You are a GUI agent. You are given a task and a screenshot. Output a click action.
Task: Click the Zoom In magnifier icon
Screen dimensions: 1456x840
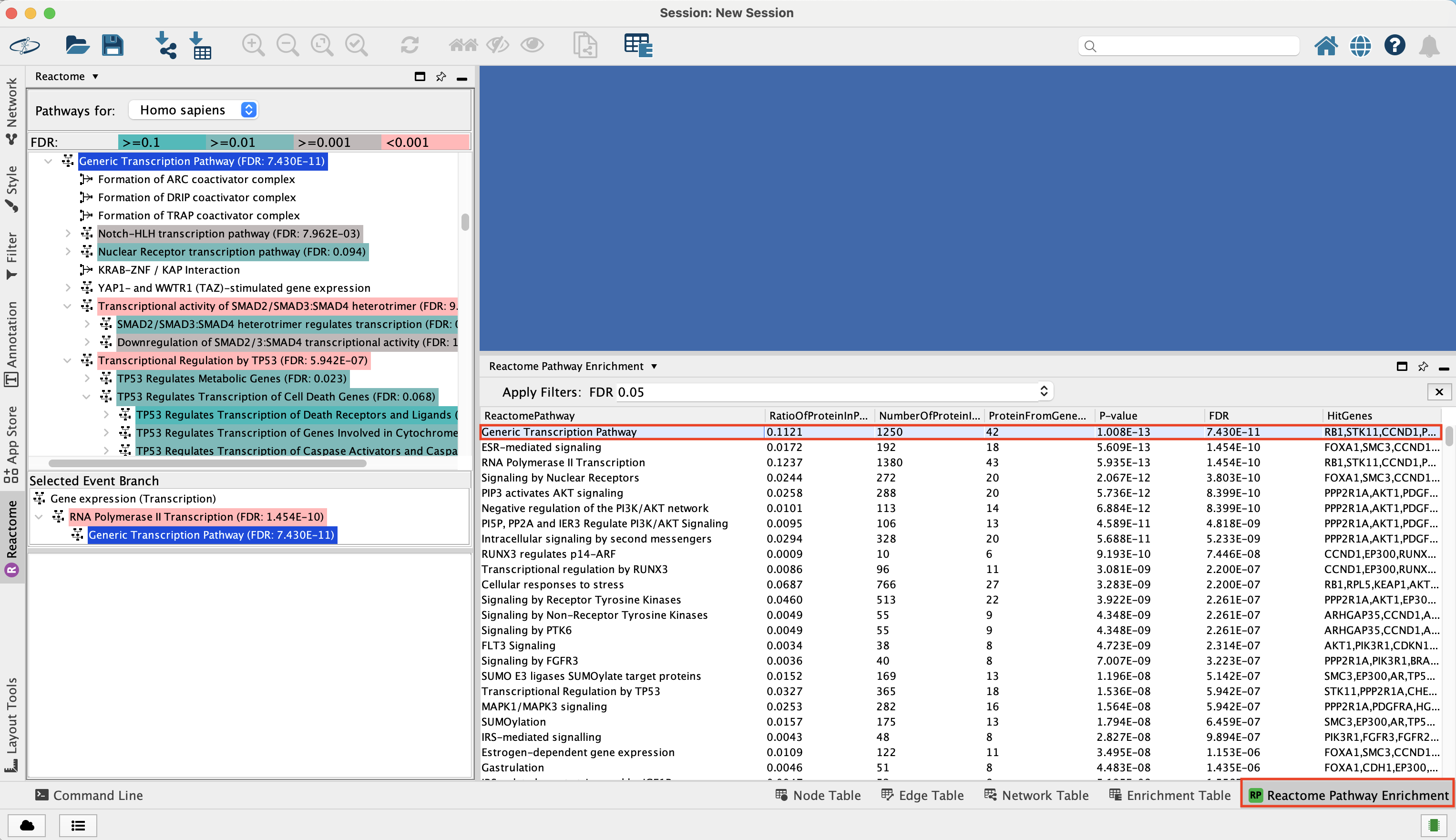tap(253, 45)
